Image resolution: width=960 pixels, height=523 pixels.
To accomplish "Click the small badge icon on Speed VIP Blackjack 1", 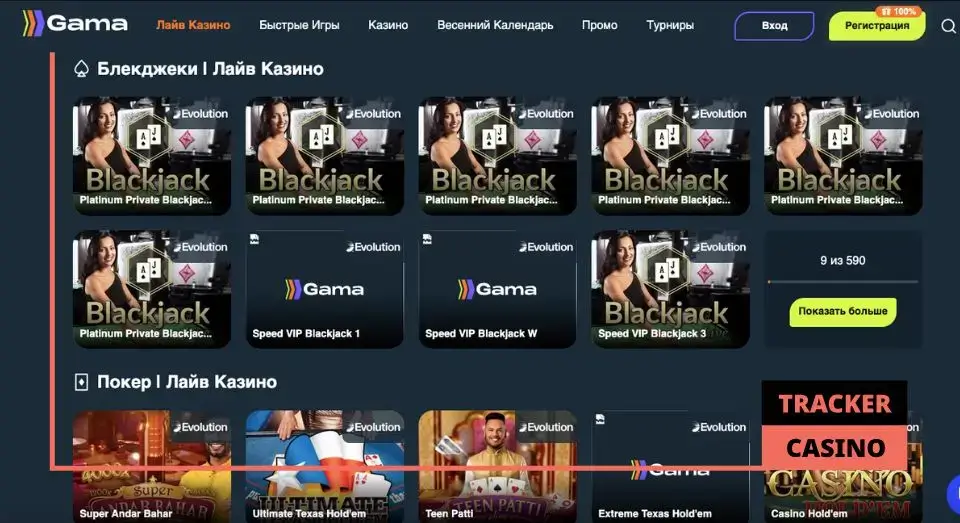I will click(x=255, y=239).
